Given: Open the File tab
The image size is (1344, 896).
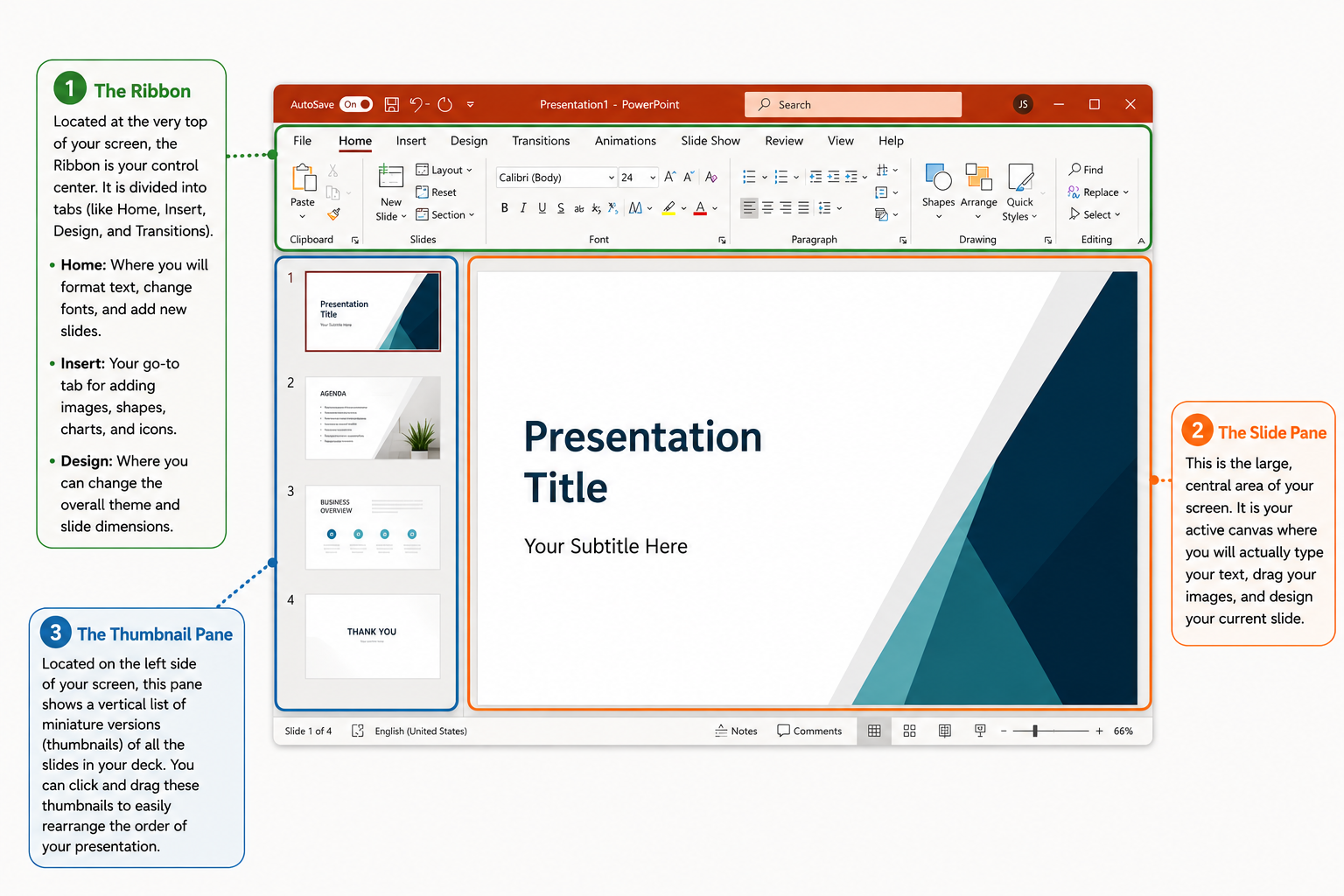Looking at the screenshot, I should point(303,141).
